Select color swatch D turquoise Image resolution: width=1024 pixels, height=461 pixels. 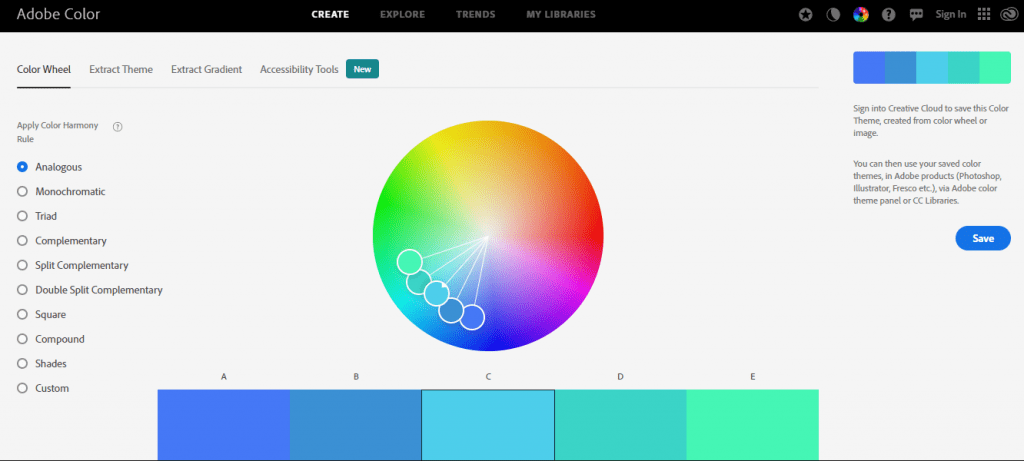click(x=620, y=425)
